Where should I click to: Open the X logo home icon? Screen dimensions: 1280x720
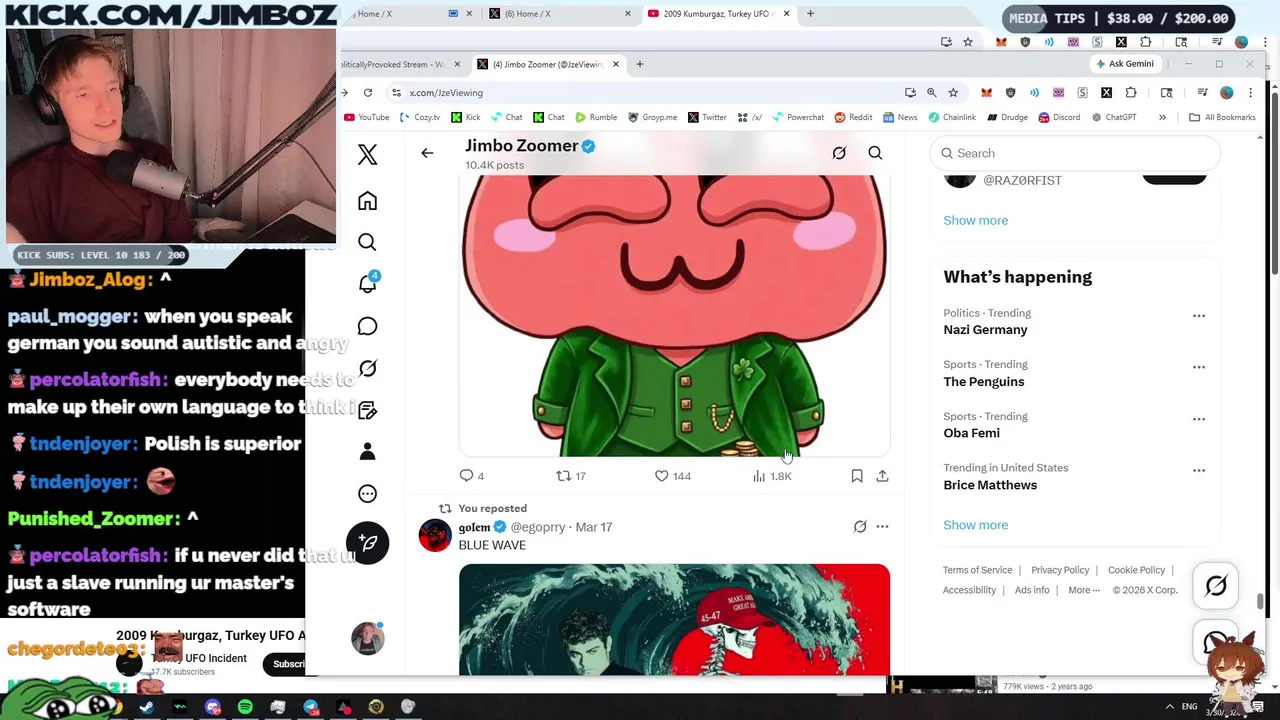[367, 154]
